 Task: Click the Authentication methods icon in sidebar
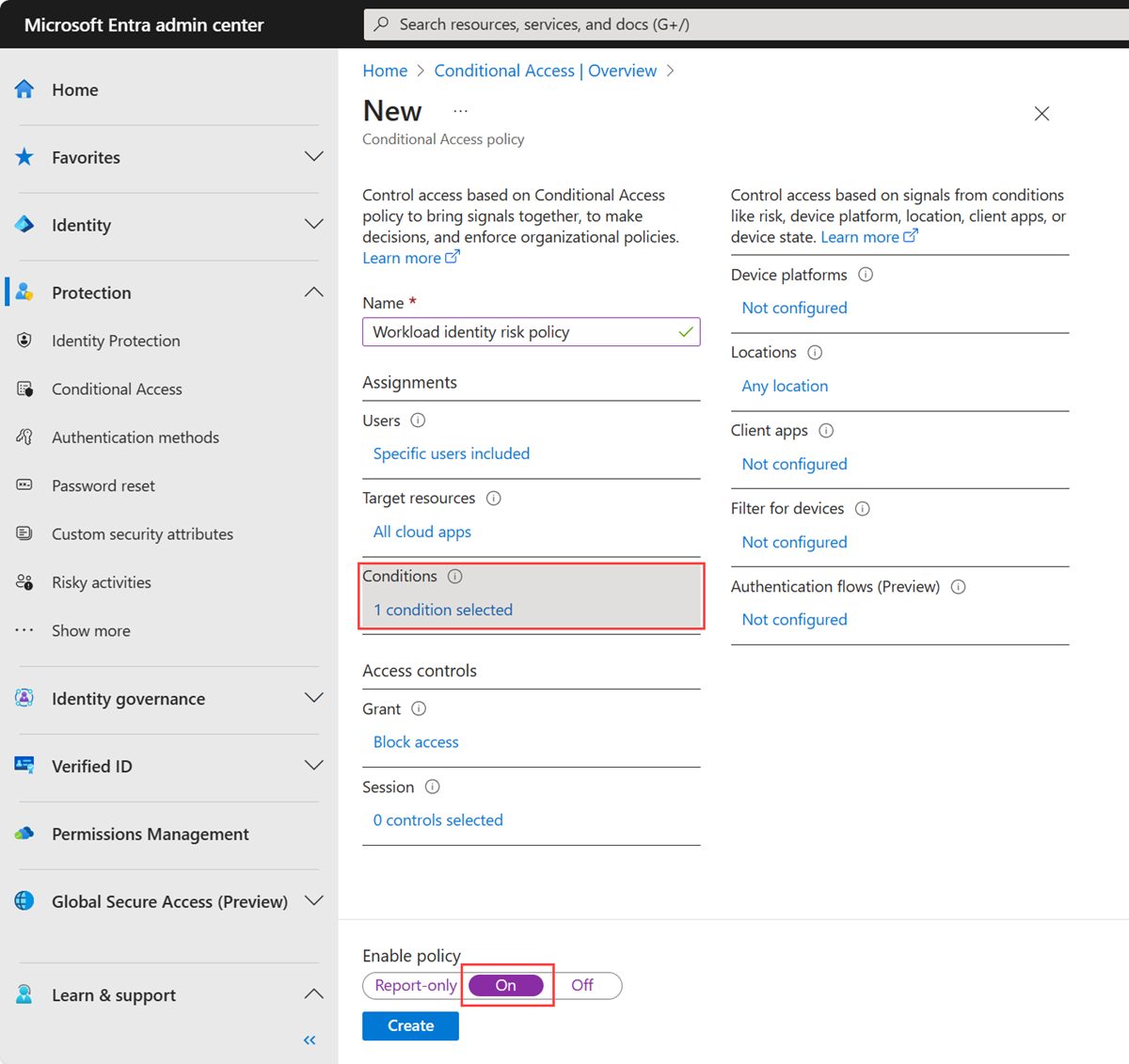tap(24, 437)
